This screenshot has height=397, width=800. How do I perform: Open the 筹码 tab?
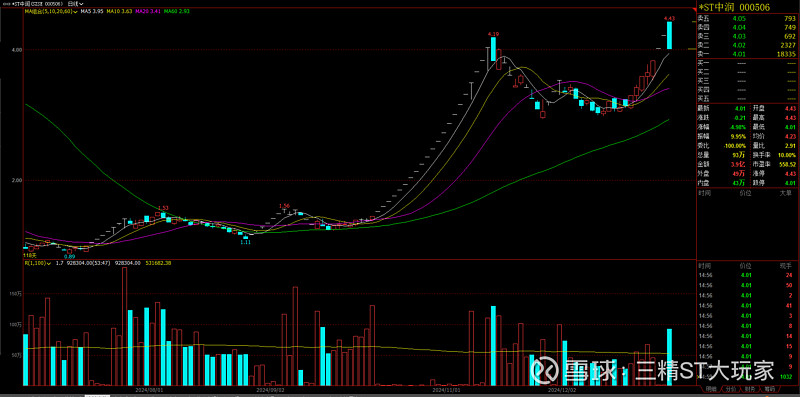(x=769, y=389)
